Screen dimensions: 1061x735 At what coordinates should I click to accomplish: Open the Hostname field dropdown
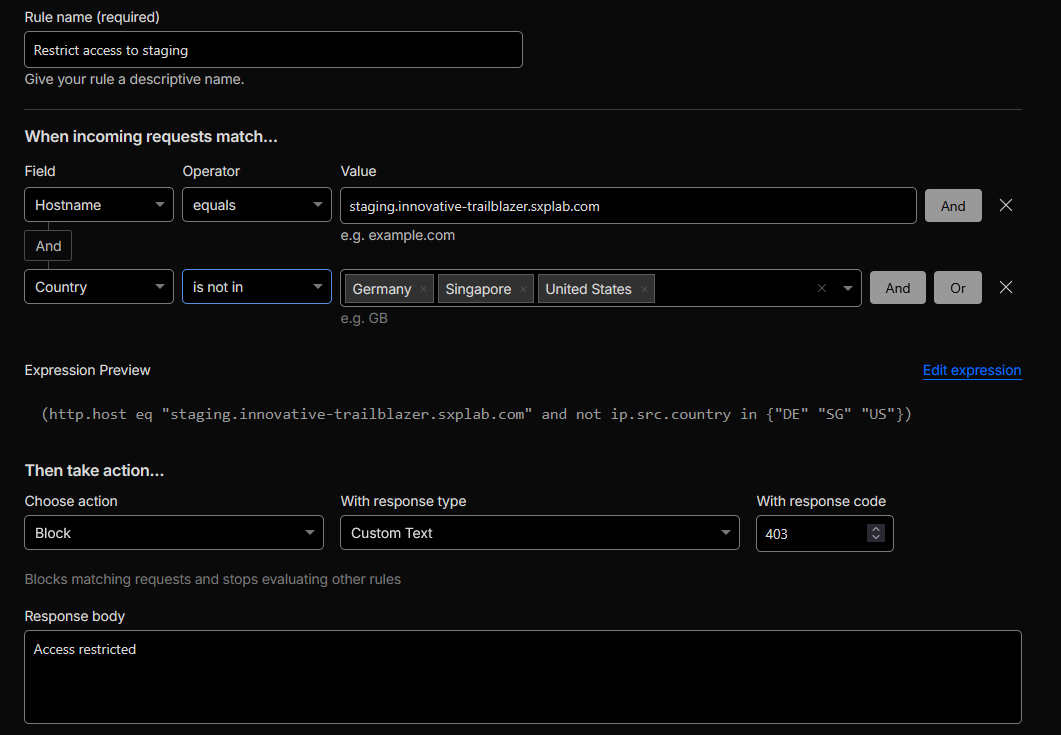pyautogui.click(x=98, y=205)
